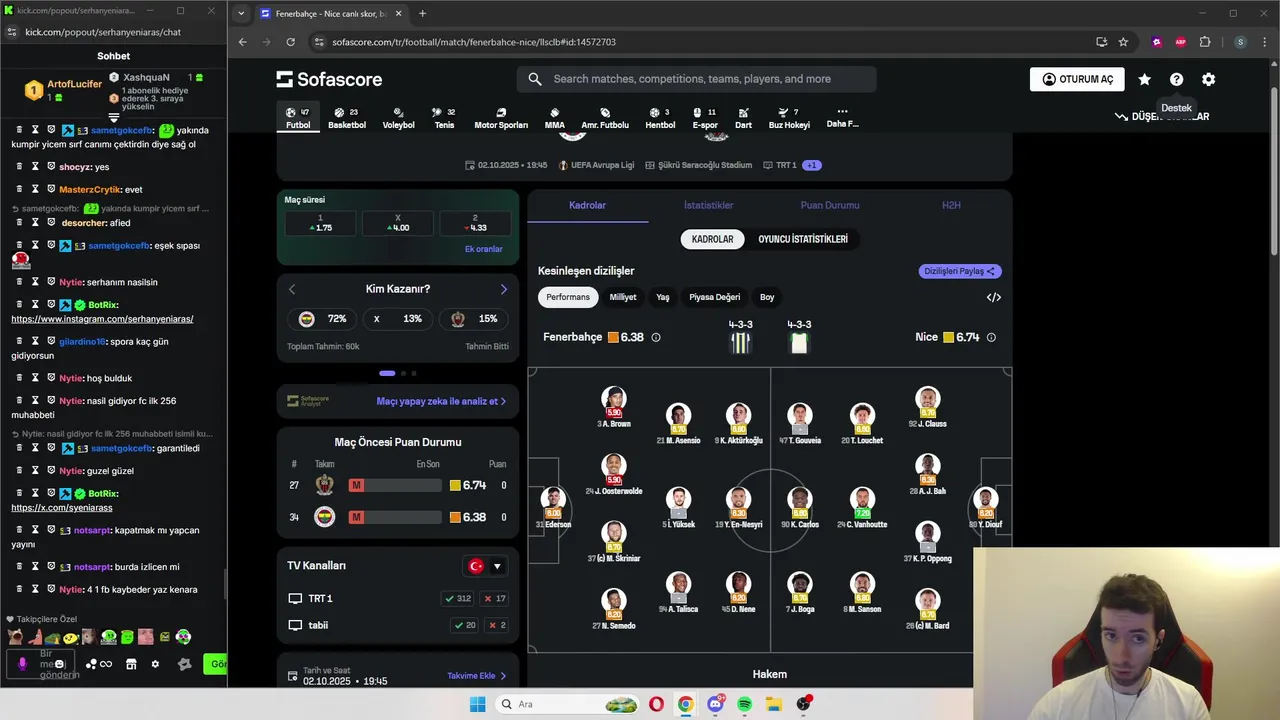Image resolution: width=1280 pixels, height=720 pixels.
Task: Switch to the H2H tab
Action: coord(951,205)
